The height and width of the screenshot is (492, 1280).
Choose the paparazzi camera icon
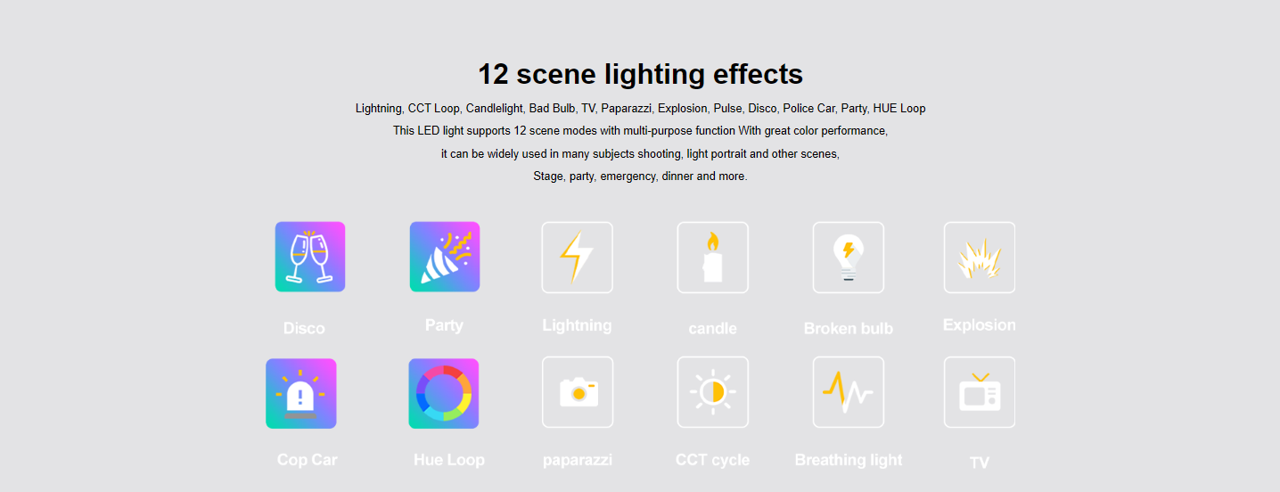[577, 392]
